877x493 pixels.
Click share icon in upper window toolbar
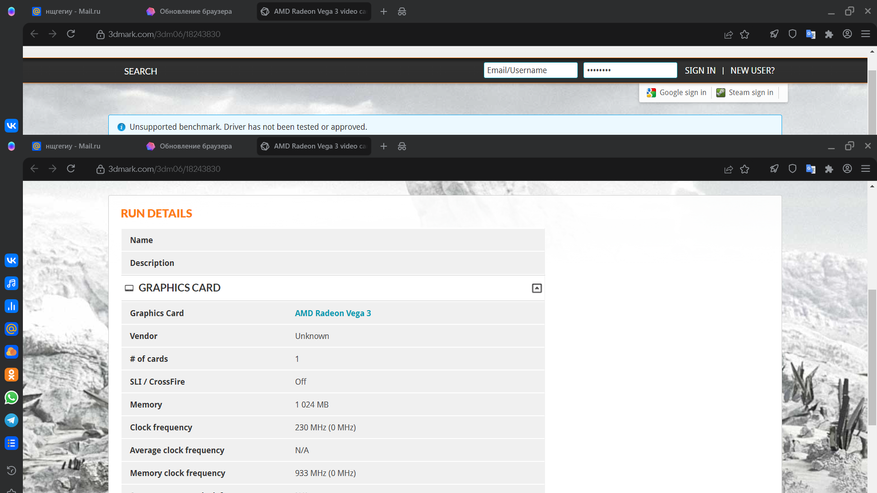pyautogui.click(x=728, y=34)
